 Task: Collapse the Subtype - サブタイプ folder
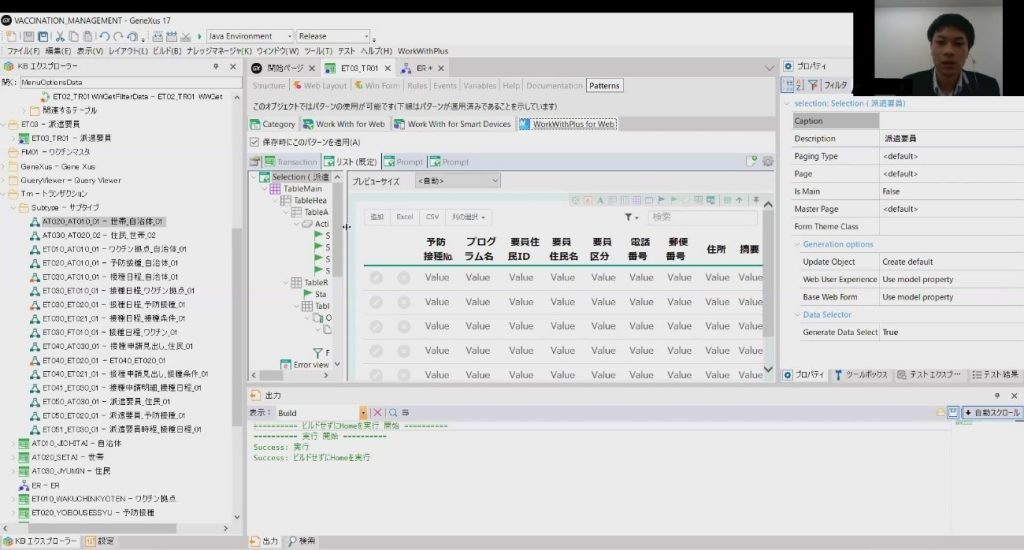13,208
